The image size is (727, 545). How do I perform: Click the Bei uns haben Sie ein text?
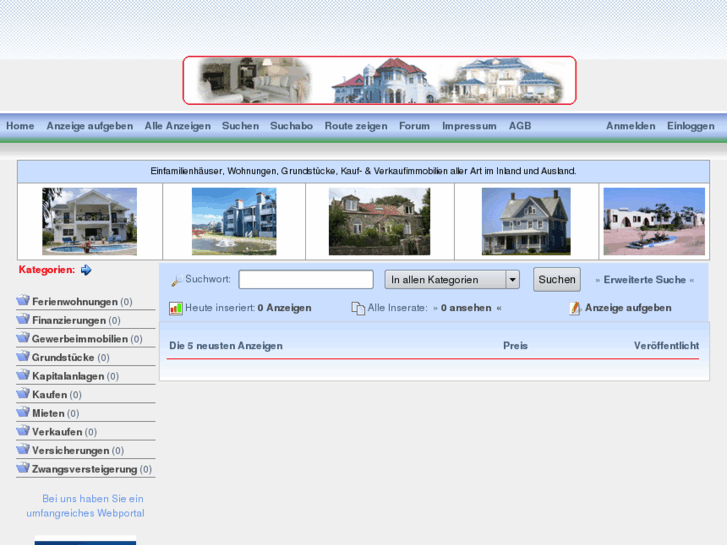tap(93, 499)
